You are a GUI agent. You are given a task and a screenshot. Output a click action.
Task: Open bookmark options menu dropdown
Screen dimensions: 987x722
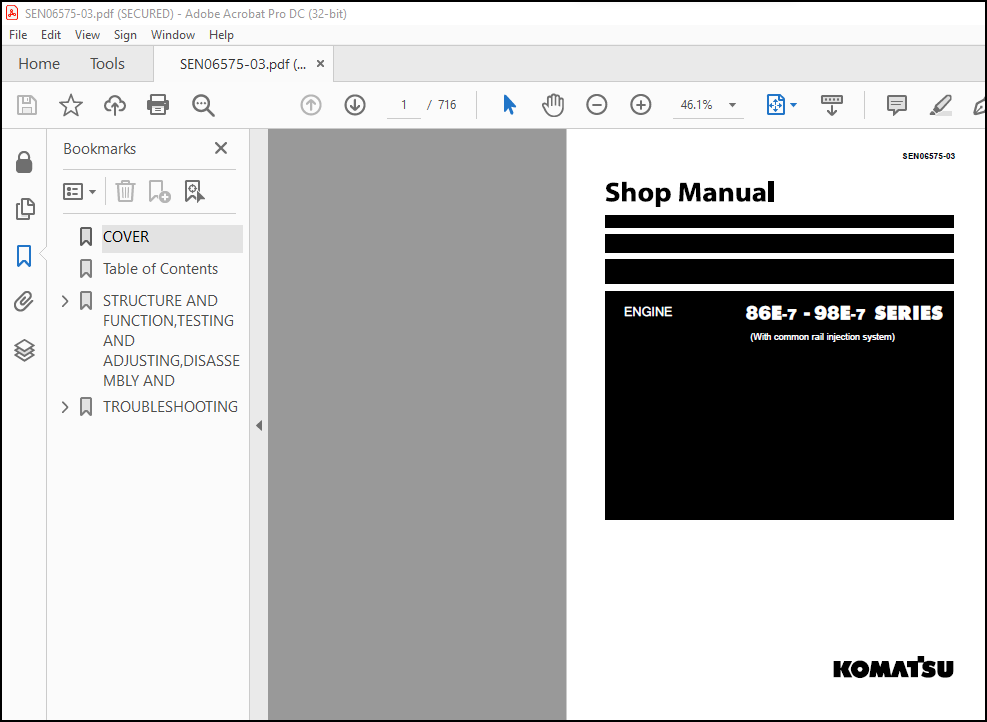79,191
